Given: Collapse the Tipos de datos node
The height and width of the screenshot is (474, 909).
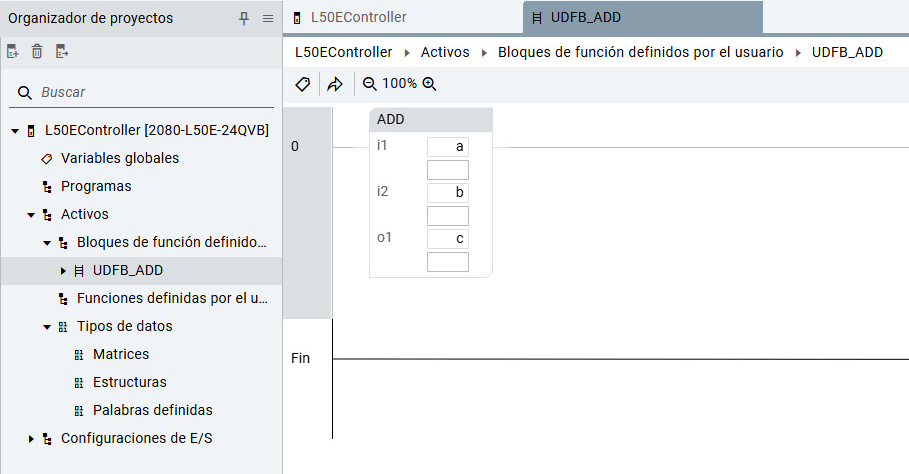Looking at the screenshot, I should (x=47, y=326).
